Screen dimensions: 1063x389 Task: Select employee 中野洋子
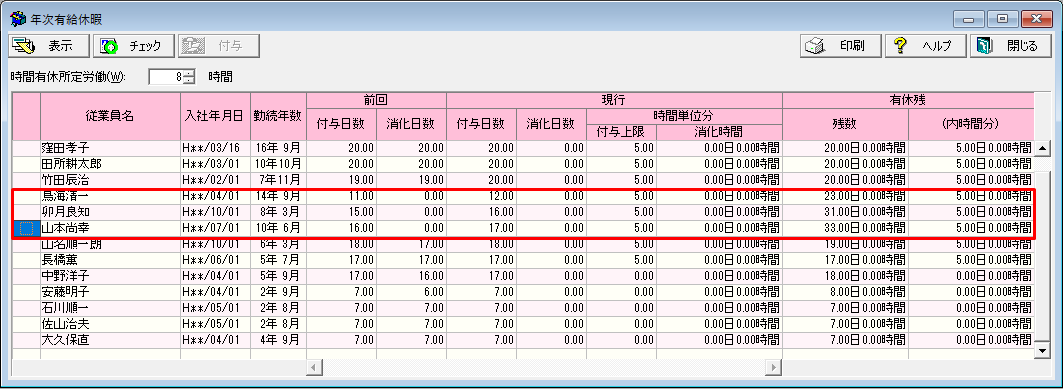[111, 277]
